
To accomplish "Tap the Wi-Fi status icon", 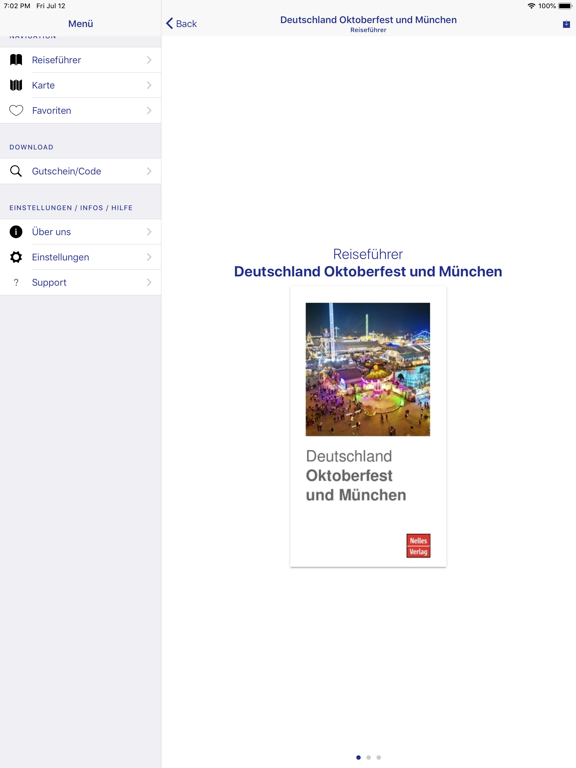I will tap(531, 6).
